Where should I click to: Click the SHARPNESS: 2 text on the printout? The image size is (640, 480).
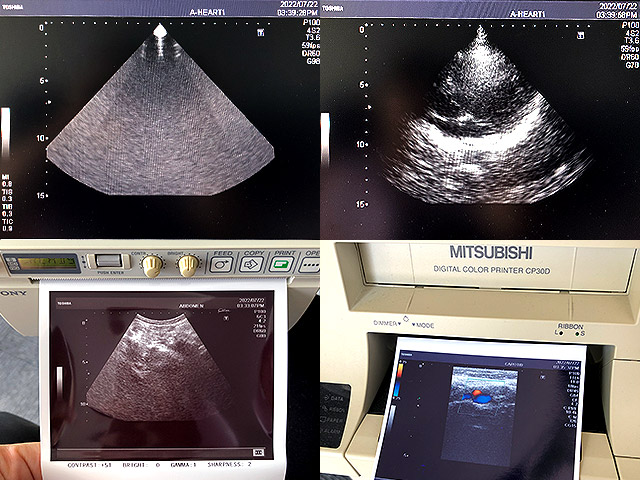click(229, 464)
